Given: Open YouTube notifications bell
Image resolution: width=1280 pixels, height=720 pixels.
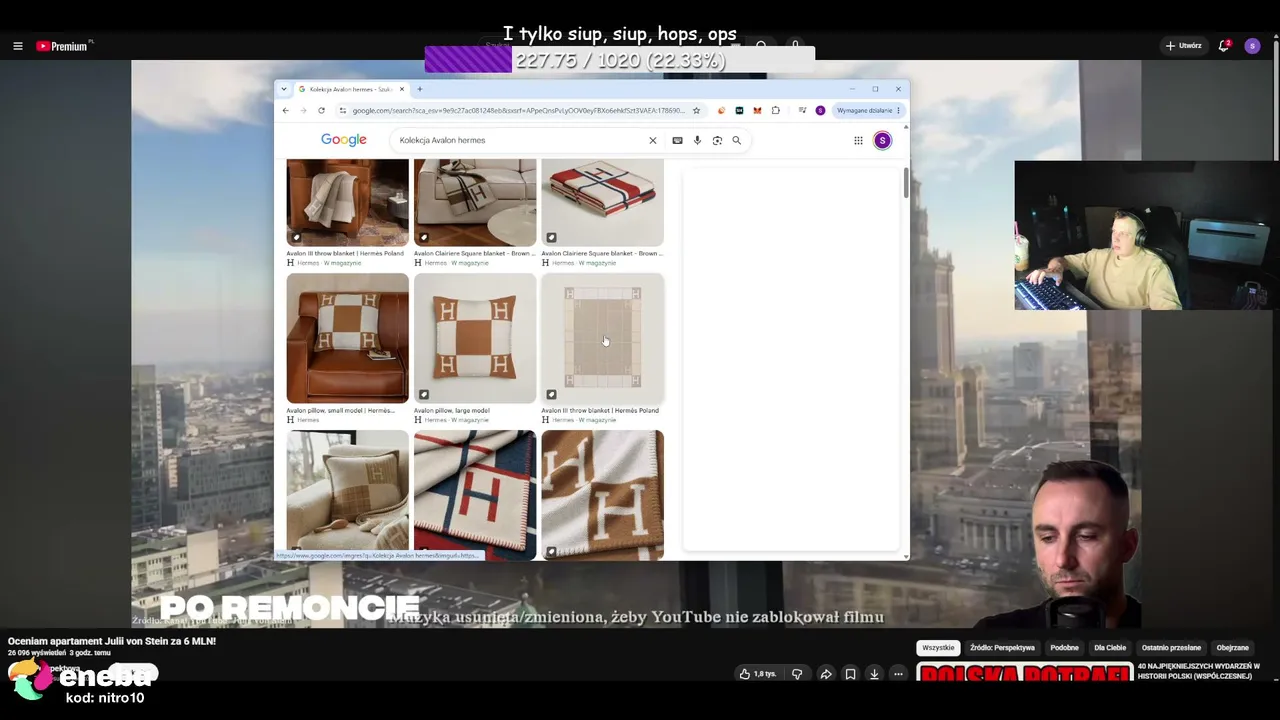Looking at the screenshot, I should [x=1223, y=46].
